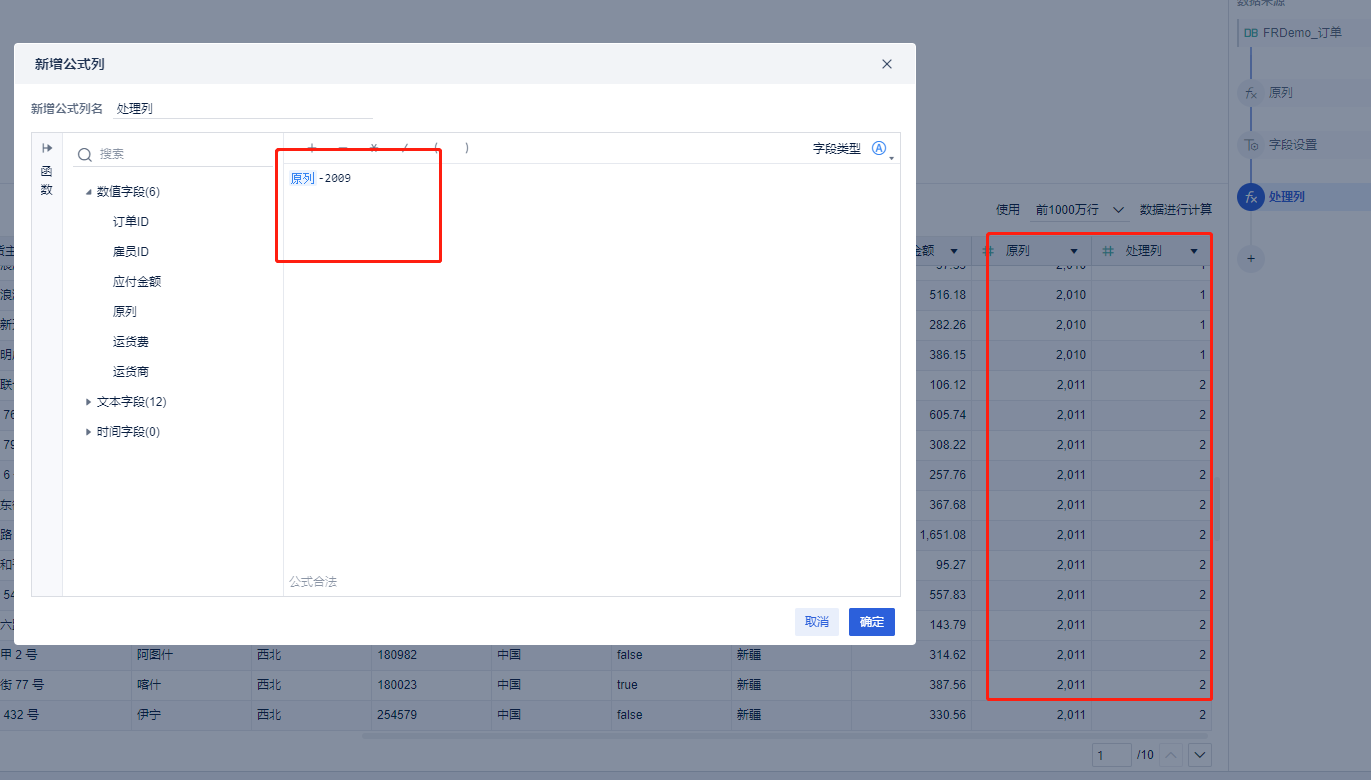Insert the closing parenthesis

tap(467, 148)
